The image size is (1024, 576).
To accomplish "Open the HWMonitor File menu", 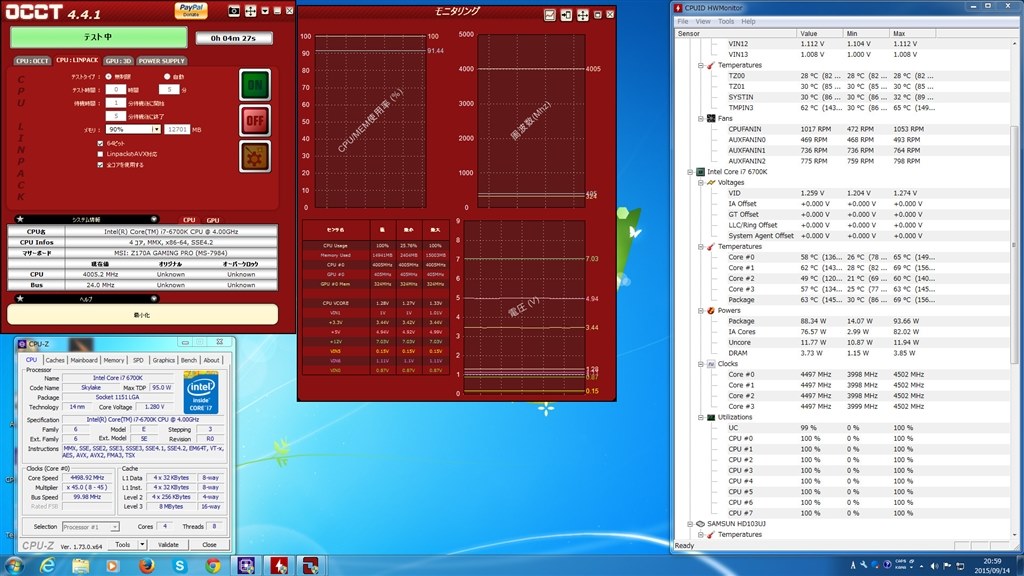I will coord(682,22).
